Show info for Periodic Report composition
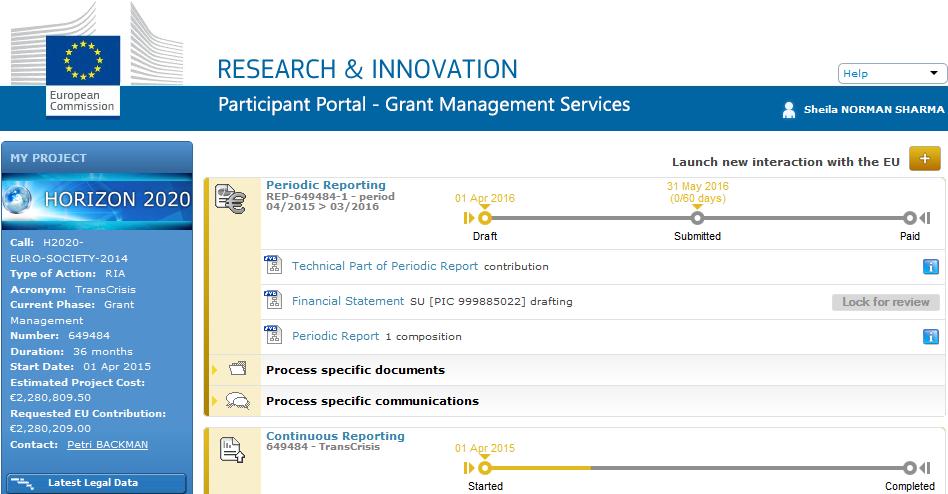This screenshot has width=948, height=494. (x=930, y=336)
